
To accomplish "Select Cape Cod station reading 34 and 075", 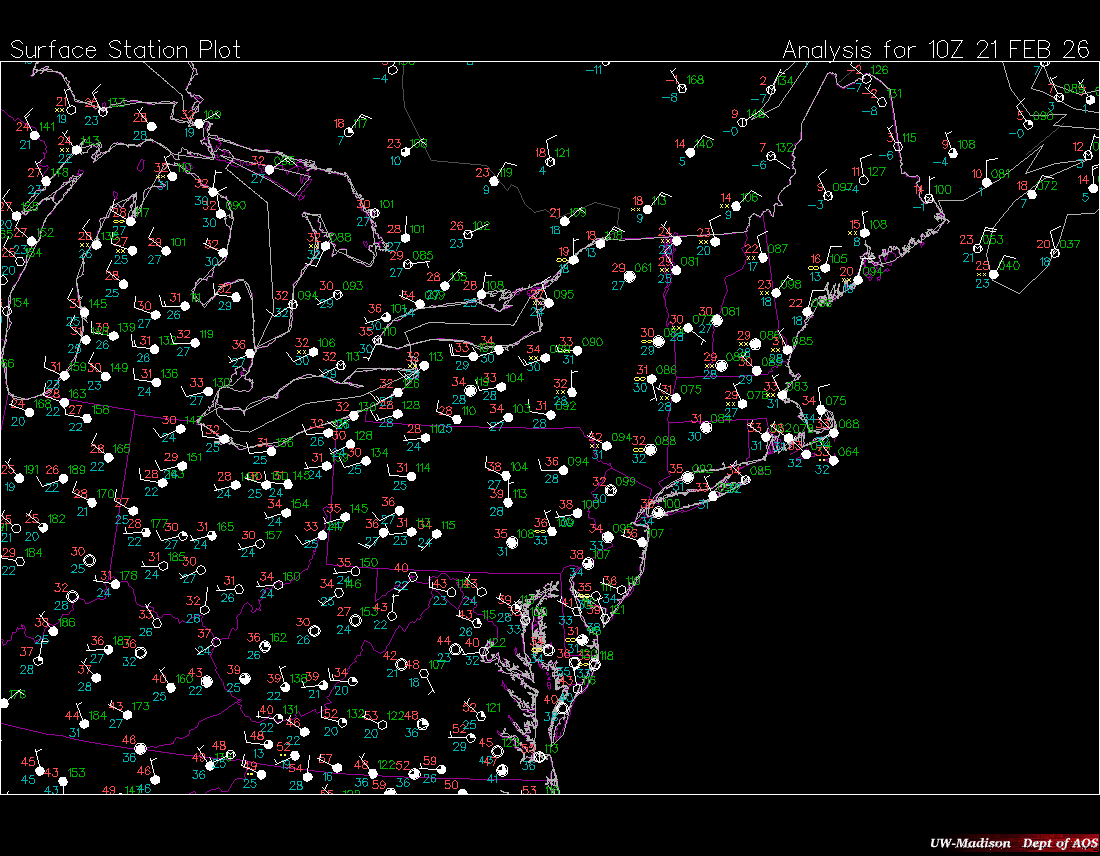I will [822, 409].
